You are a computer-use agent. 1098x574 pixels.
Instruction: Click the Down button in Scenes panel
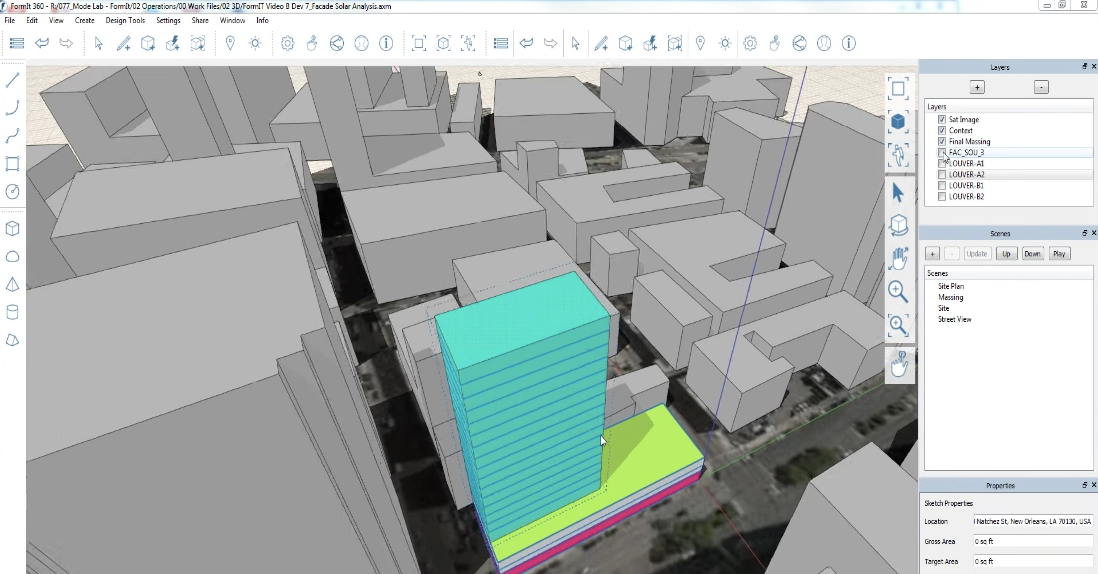pos(1032,254)
